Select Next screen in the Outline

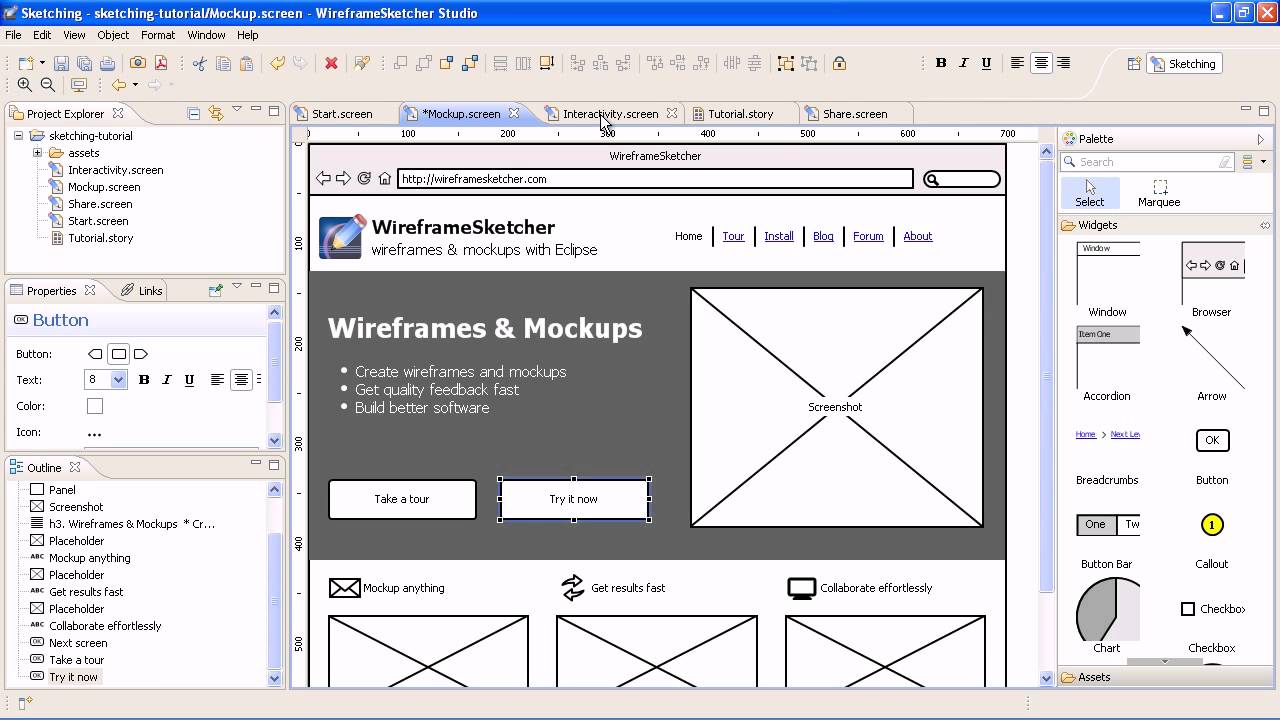(78, 643)
